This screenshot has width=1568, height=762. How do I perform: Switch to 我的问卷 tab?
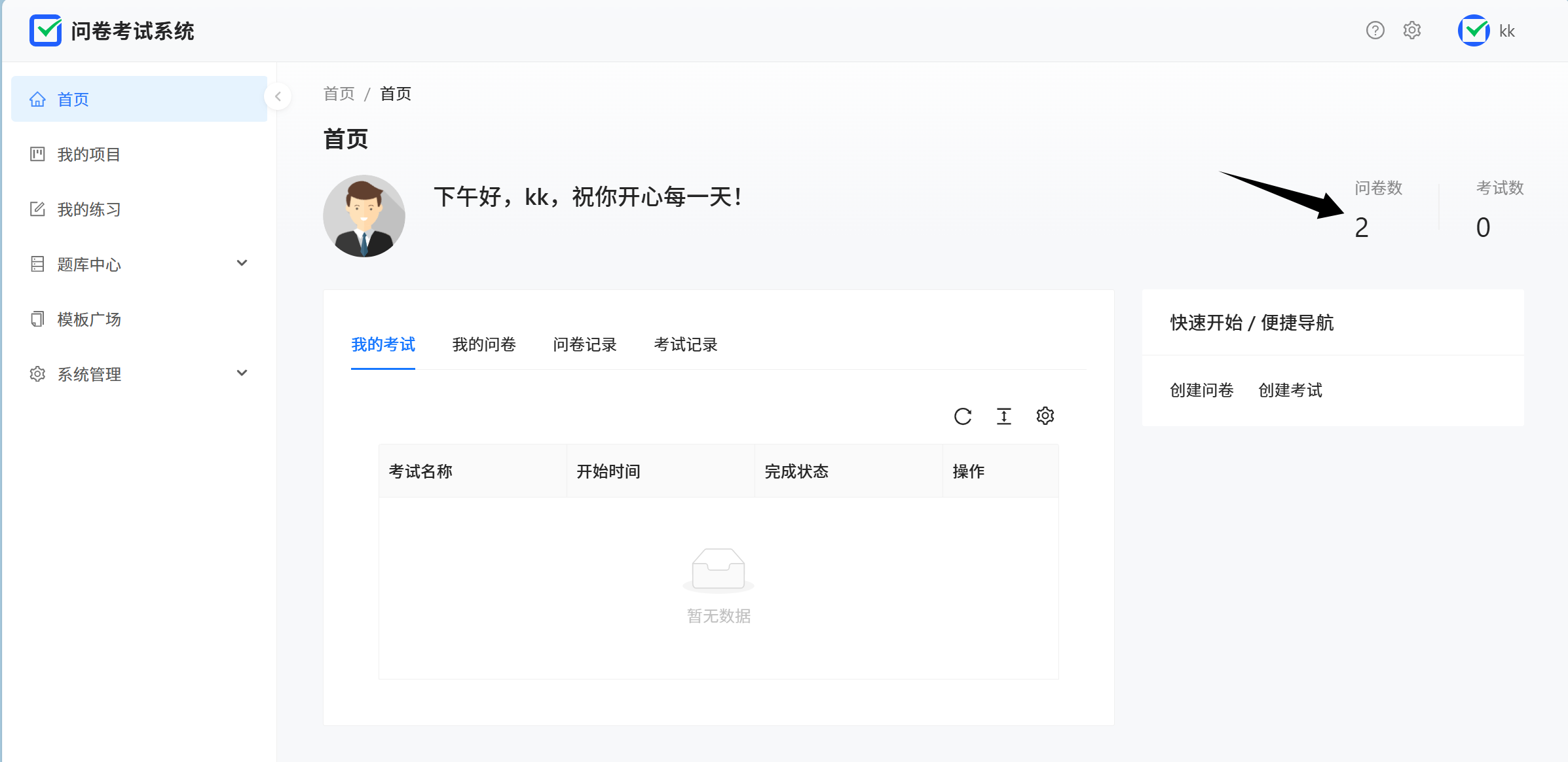coord(483,344)
